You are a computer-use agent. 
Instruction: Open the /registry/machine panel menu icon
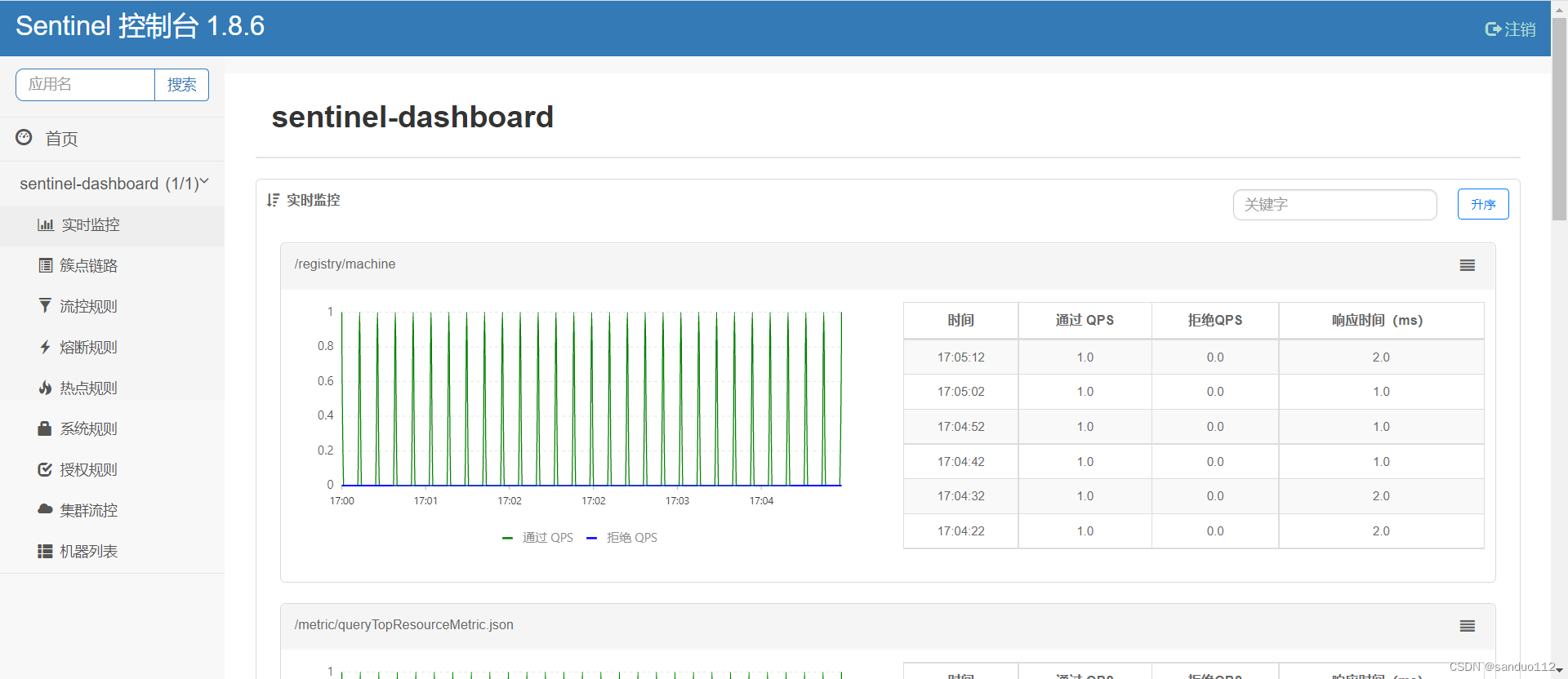click(x=1468, y=265)
